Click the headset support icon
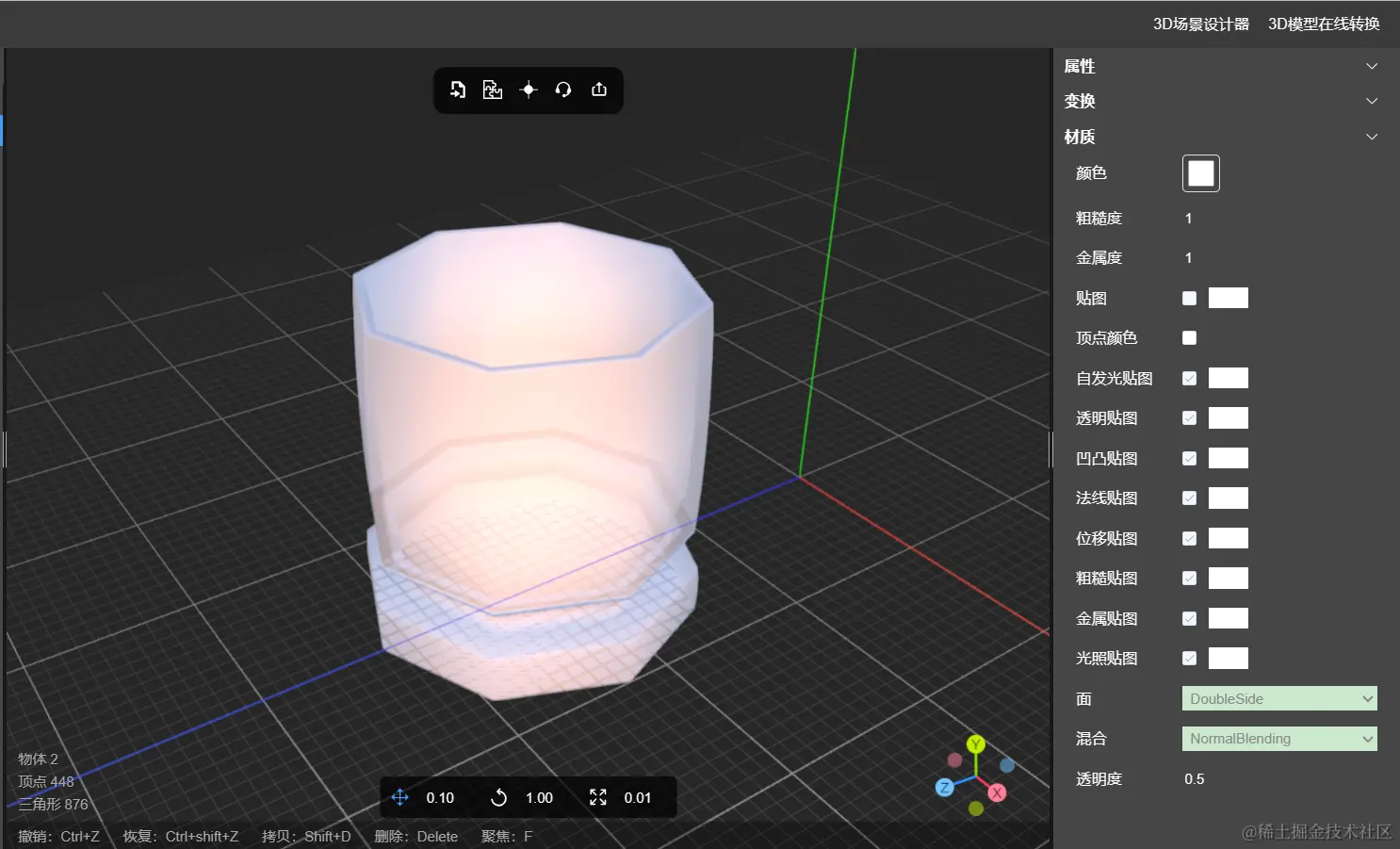 [563, 90]
